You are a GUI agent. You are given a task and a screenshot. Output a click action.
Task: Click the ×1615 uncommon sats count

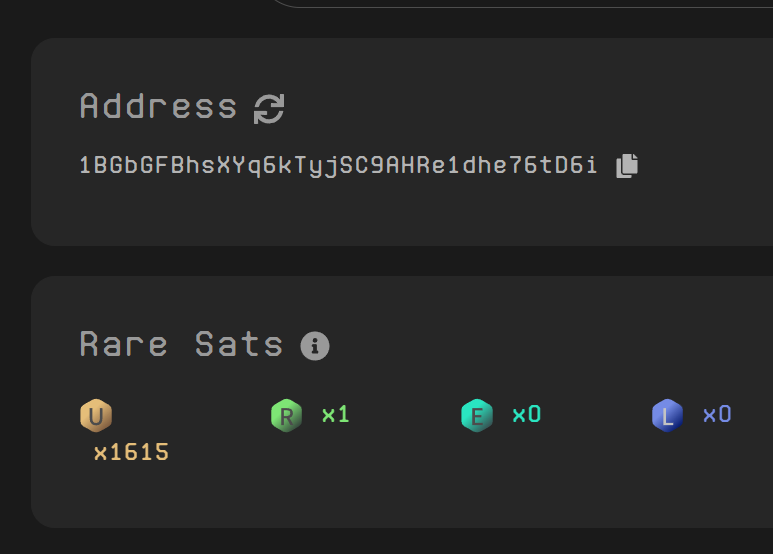coord(131,452)
